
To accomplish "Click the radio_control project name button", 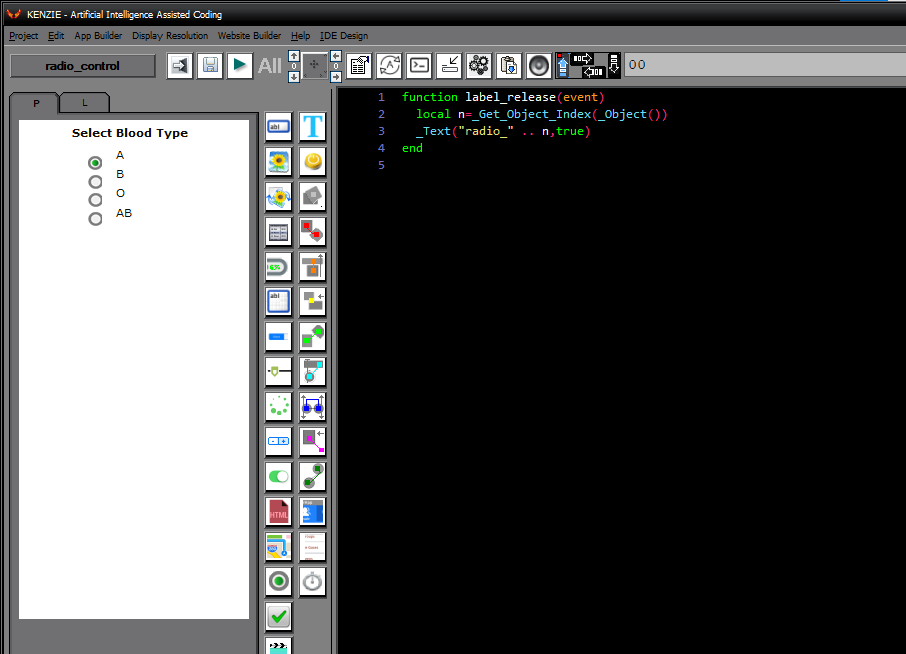I will point(83,66).
